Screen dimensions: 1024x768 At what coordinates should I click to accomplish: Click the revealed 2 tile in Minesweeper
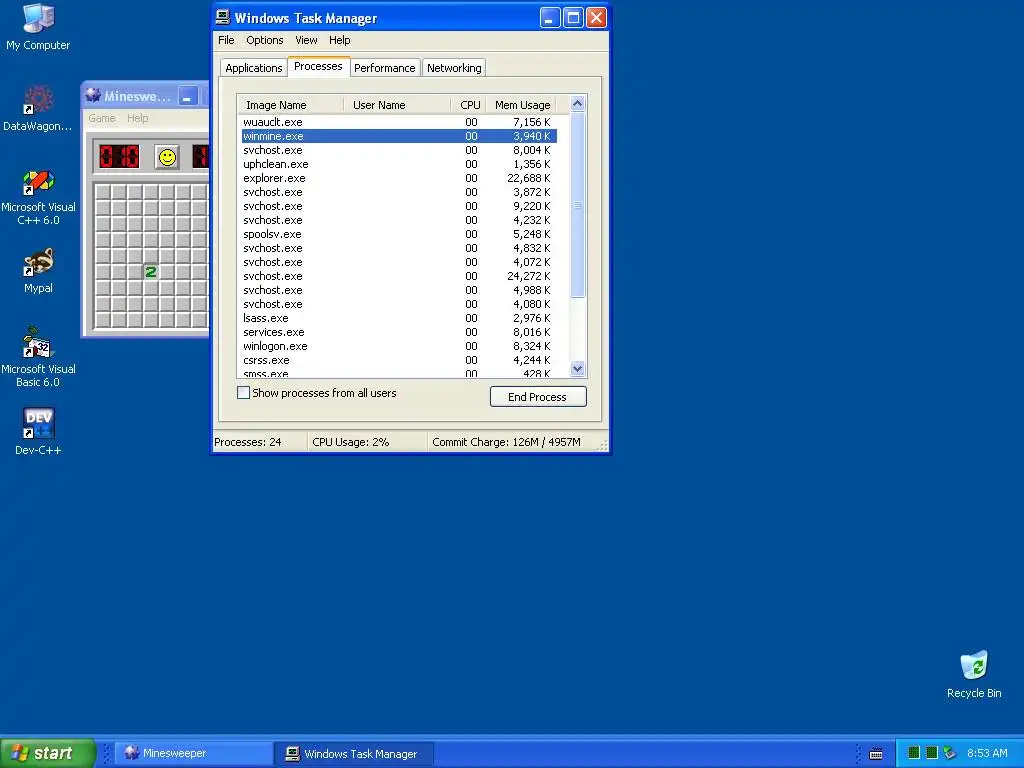click(151, 272)
